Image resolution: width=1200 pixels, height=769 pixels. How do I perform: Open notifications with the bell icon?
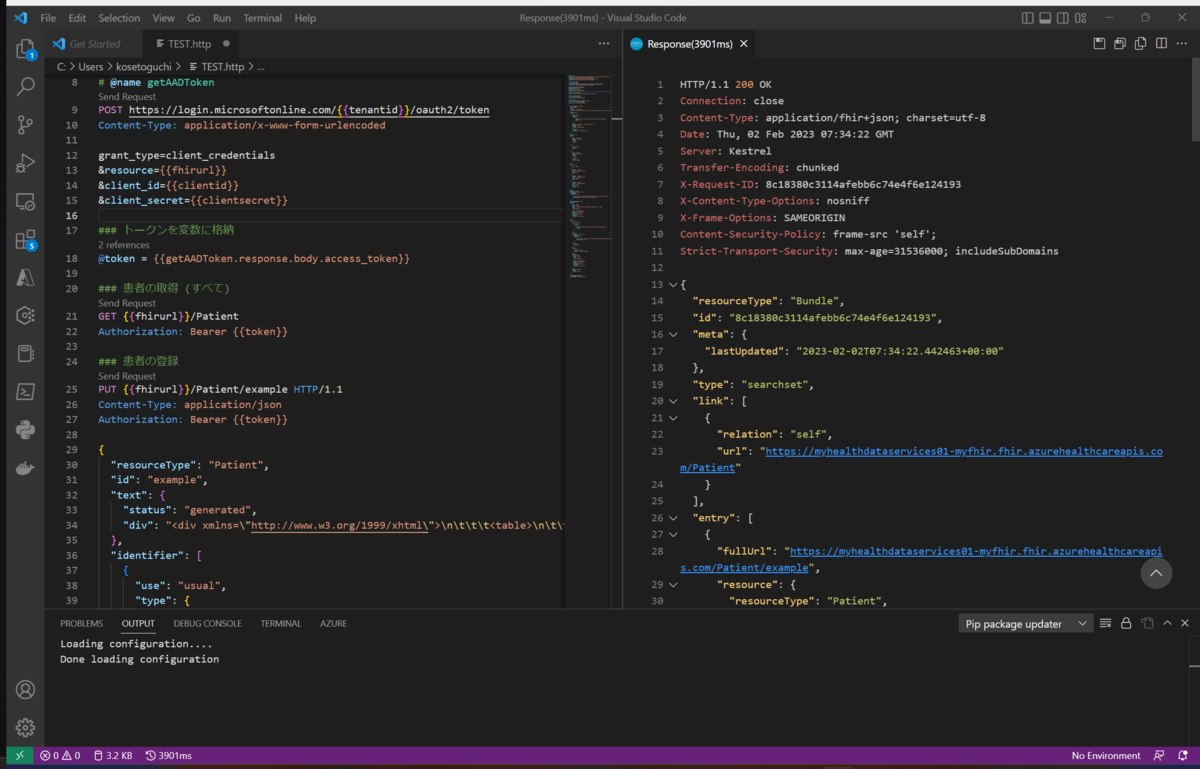point(1184,755)
